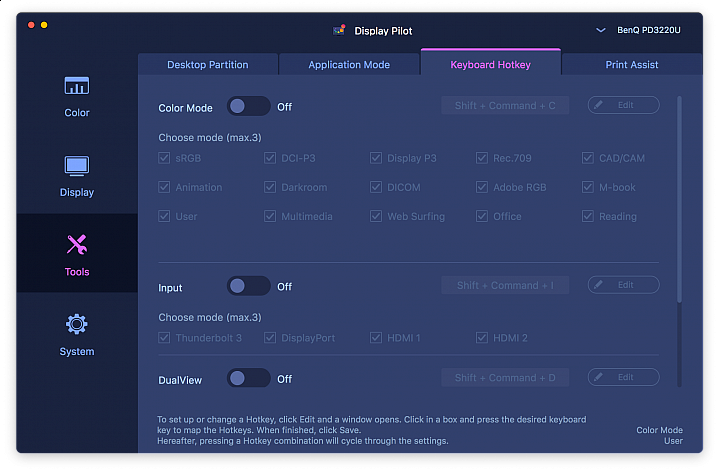Toggle the DualView hotkey switch

tap(248, 378)
